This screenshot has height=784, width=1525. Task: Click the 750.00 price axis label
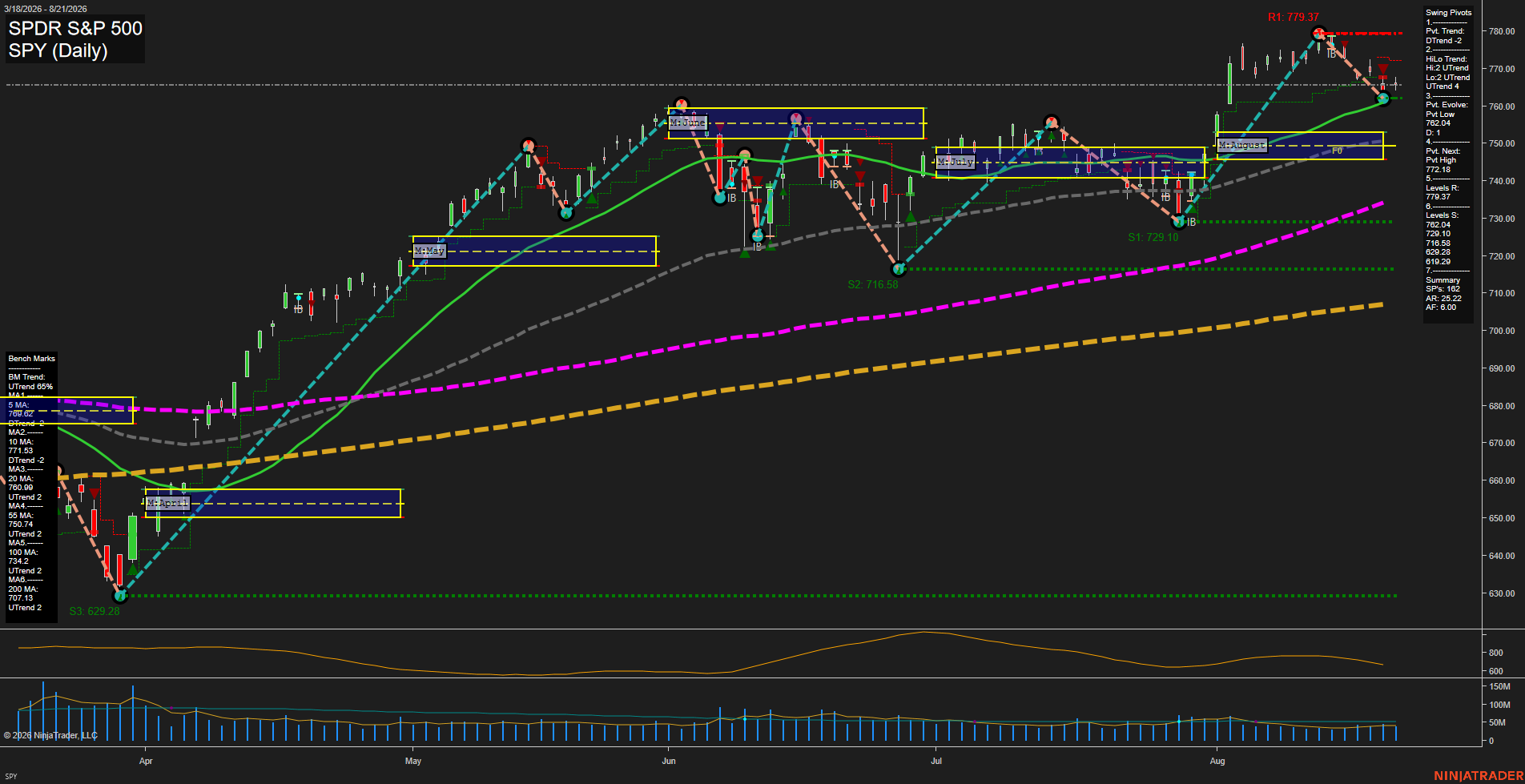point(1502,143)
